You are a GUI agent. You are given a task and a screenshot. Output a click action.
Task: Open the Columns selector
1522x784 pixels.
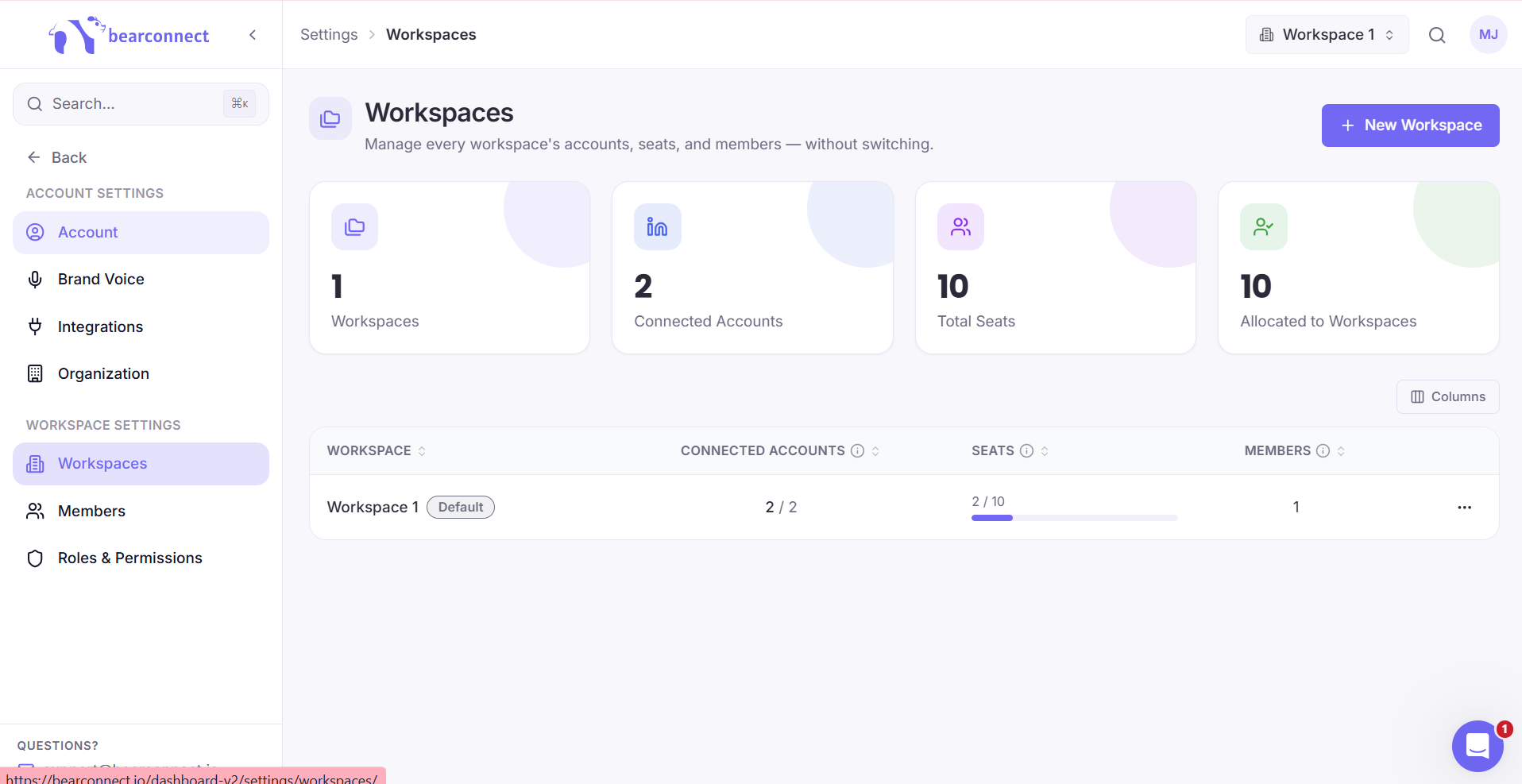pyautogui.click(x=1447, y=397)
